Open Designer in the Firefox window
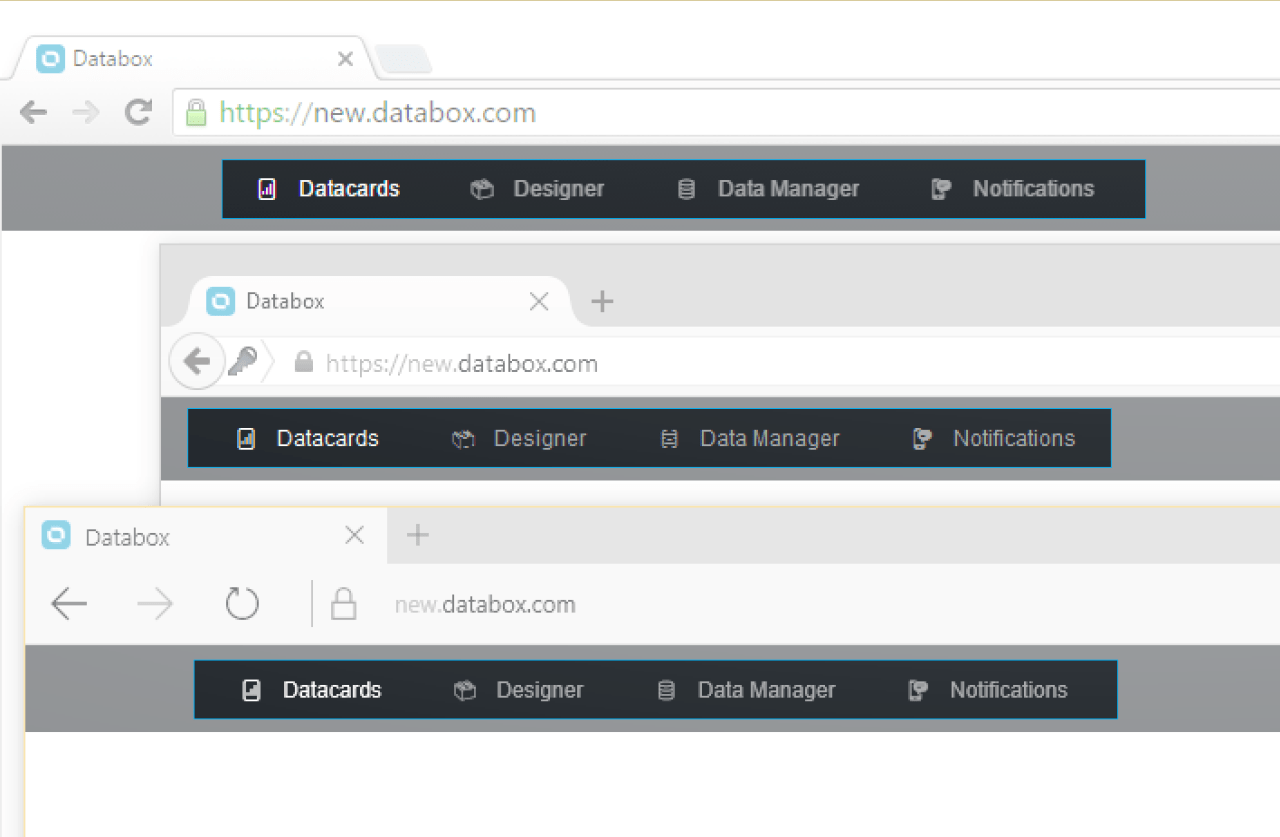This screenshot has height=837, width=1280. 540,439
